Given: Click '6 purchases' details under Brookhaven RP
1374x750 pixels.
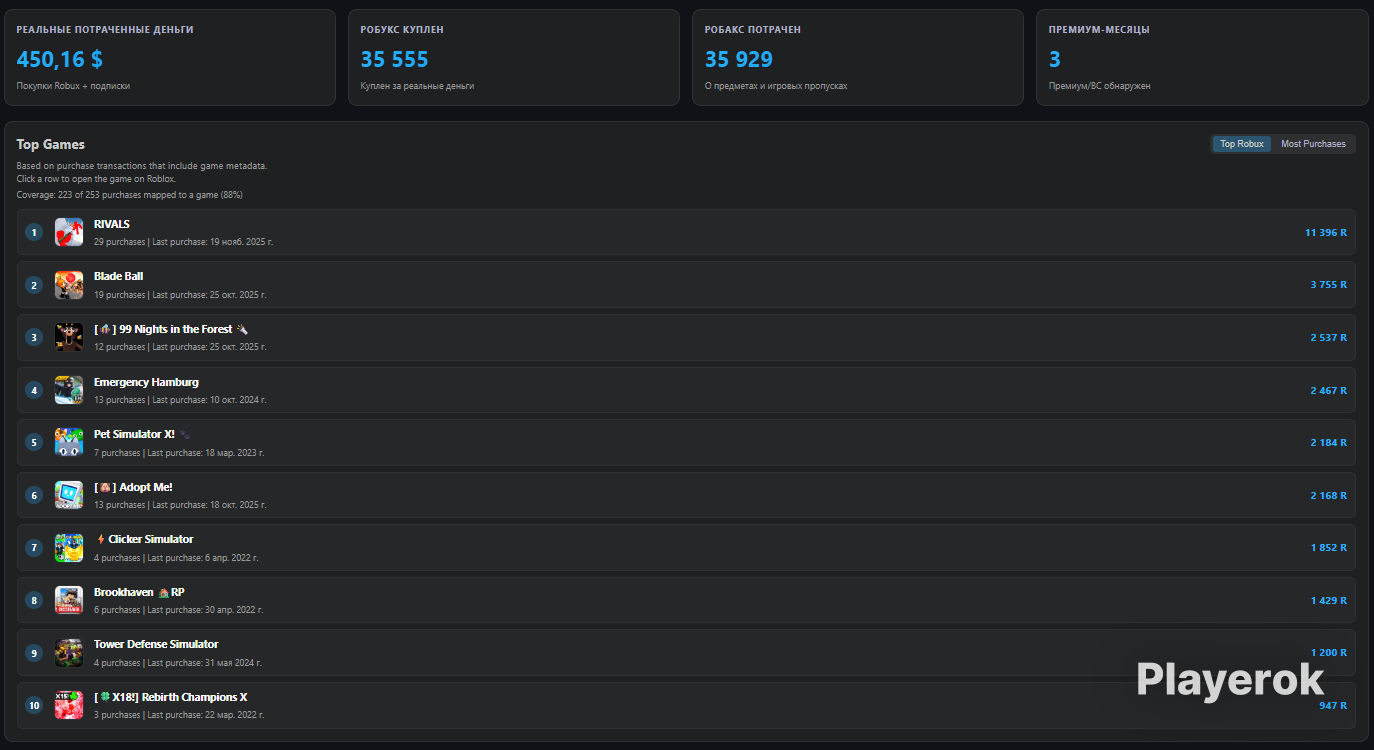Looking at the screenshot, I should point(178,610).
